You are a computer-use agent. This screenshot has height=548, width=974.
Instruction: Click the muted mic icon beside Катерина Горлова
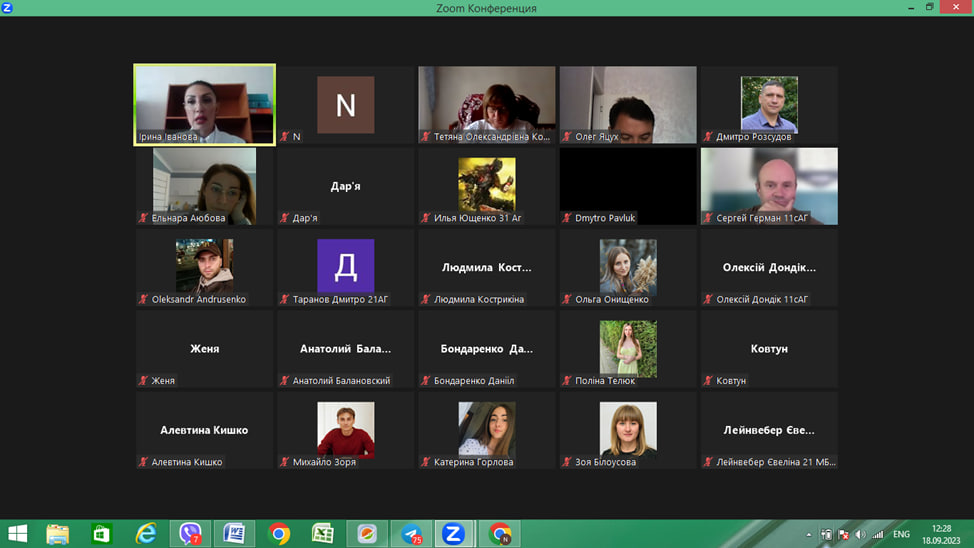426,462
